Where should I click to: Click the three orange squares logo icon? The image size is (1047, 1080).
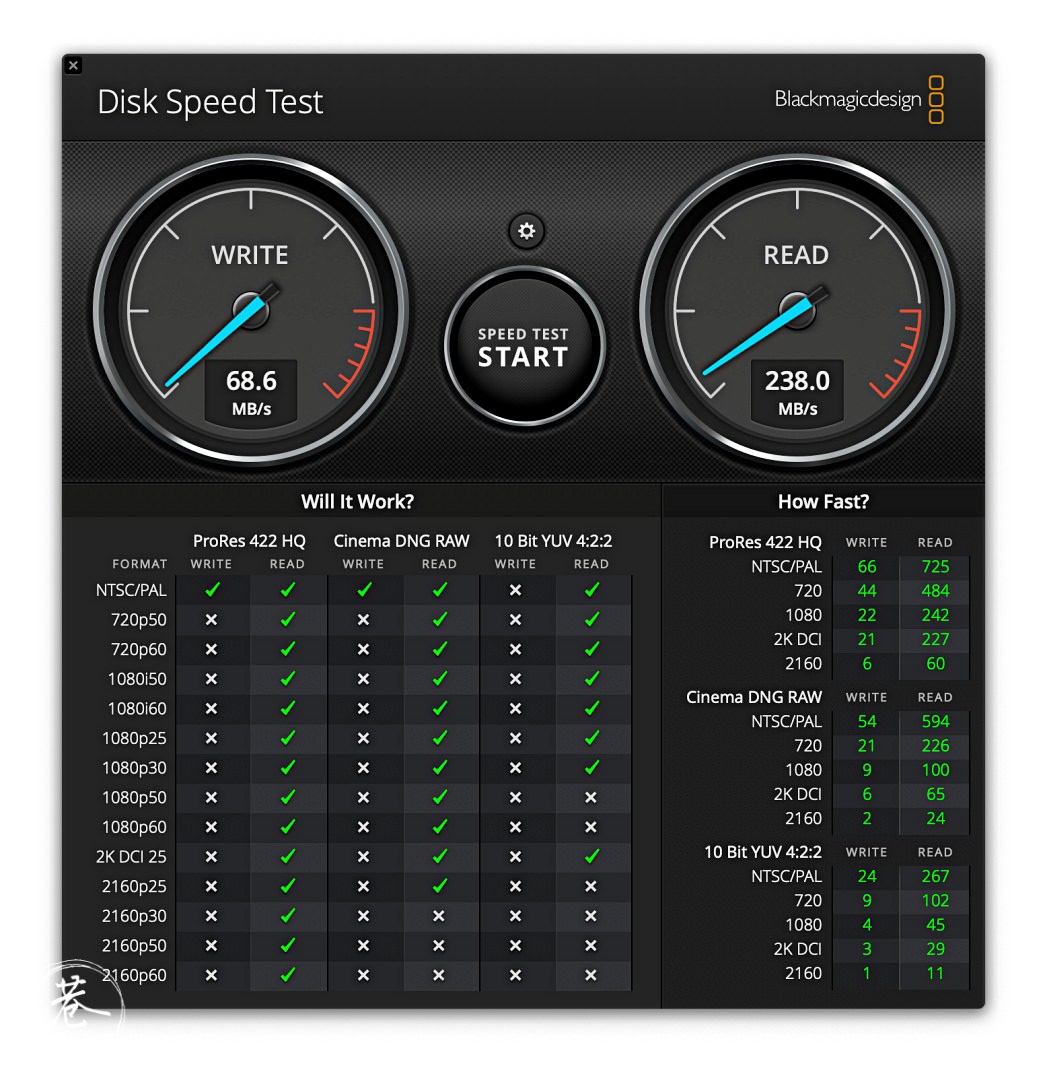(936, 100)
